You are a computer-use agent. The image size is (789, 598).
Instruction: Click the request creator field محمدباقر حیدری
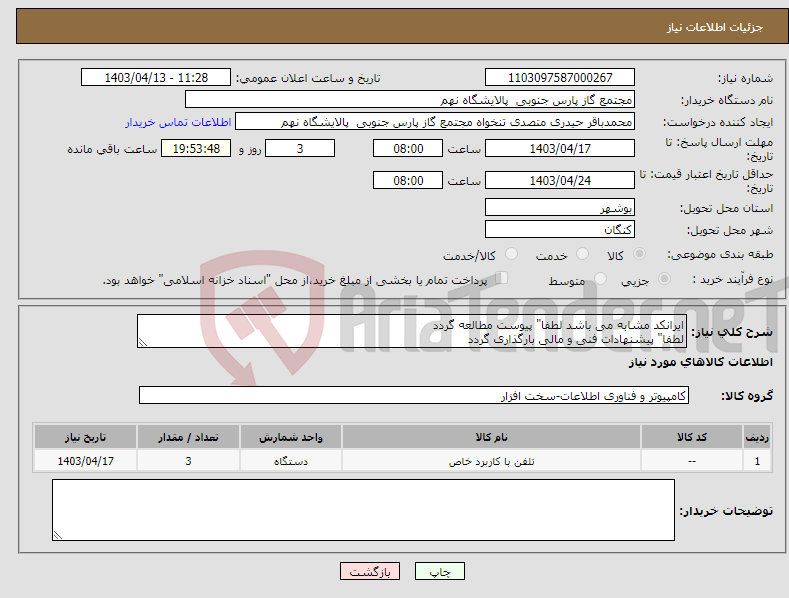pos(435,121)
